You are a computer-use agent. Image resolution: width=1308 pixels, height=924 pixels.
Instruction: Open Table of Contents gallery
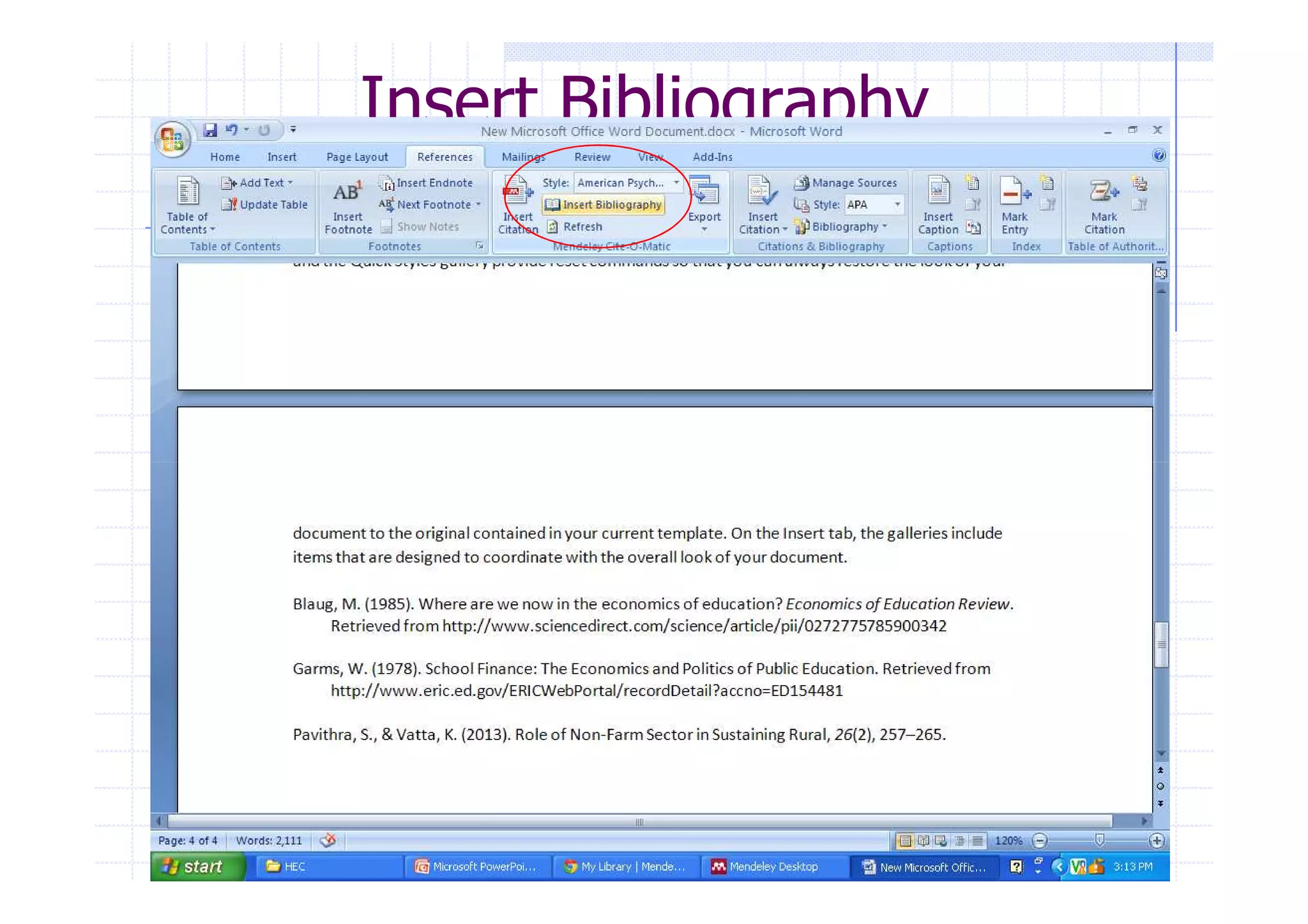click(188, 206)
